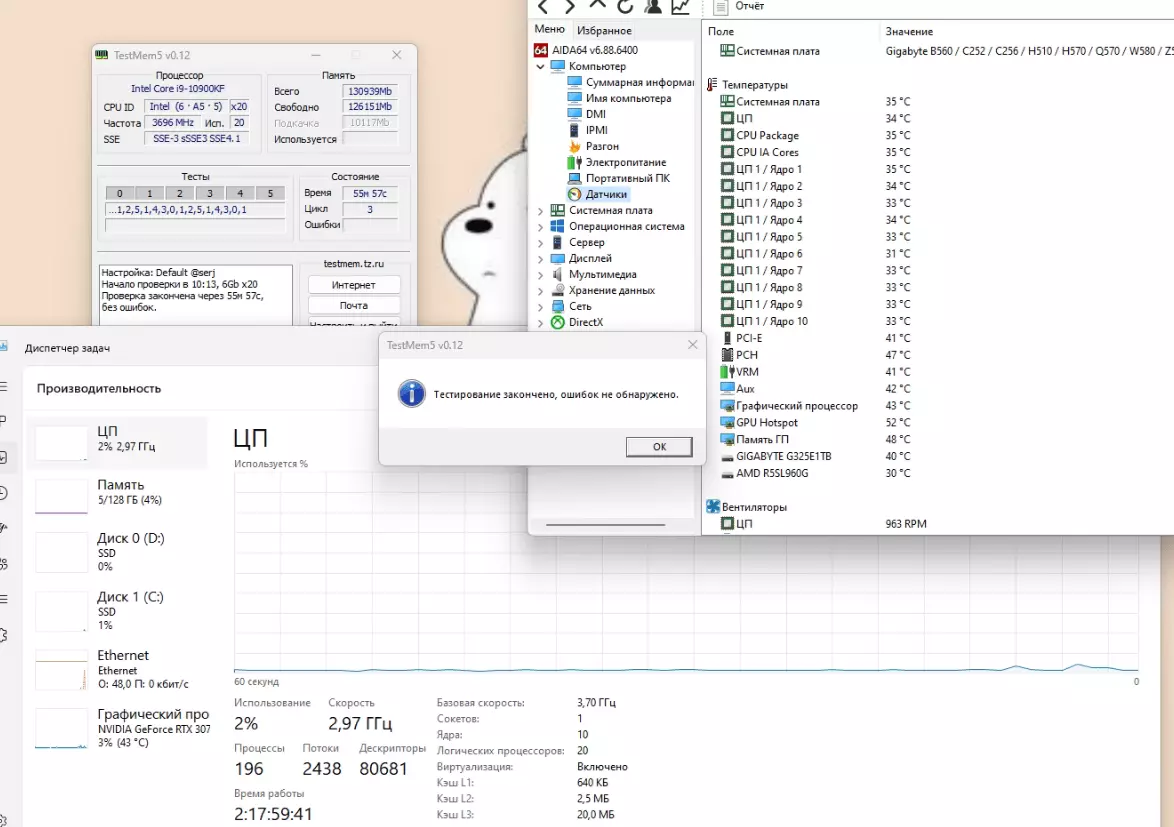This screenshot has width=1174, height=827.
Task: Click the AIDA64 v6.88.6400 root node icon
Action: coord(541,50)
